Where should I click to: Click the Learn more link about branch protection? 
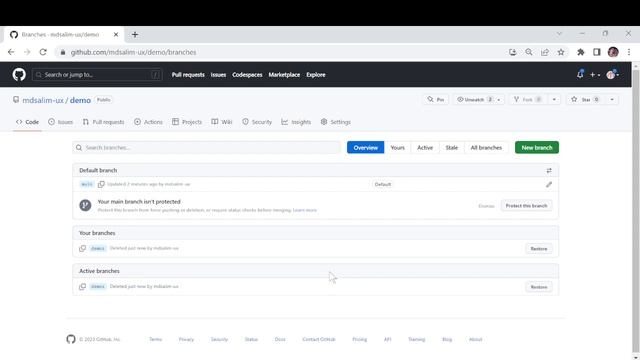tap(304, 210)
